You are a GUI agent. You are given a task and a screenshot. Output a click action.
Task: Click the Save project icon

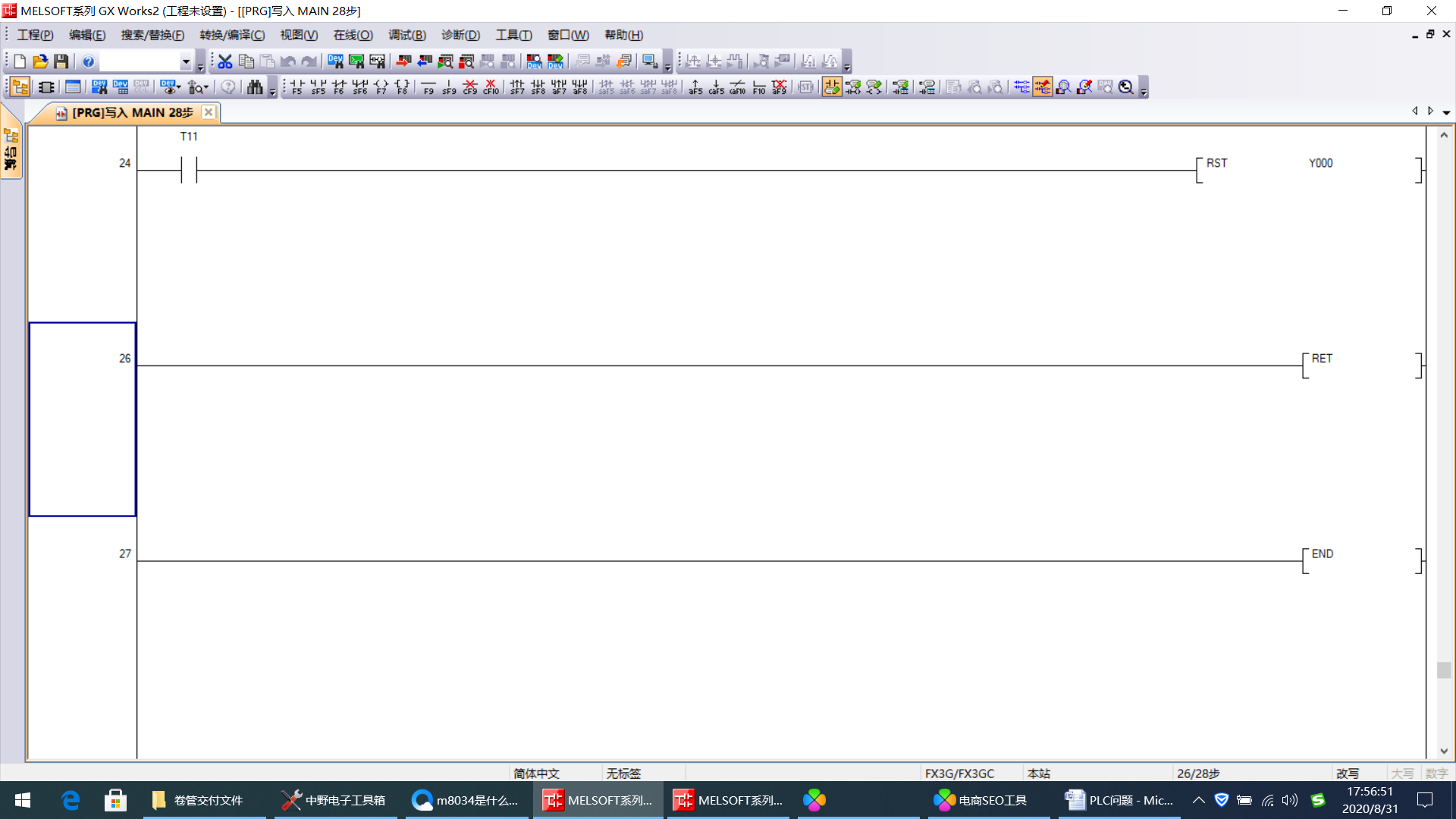click(61, 61)
